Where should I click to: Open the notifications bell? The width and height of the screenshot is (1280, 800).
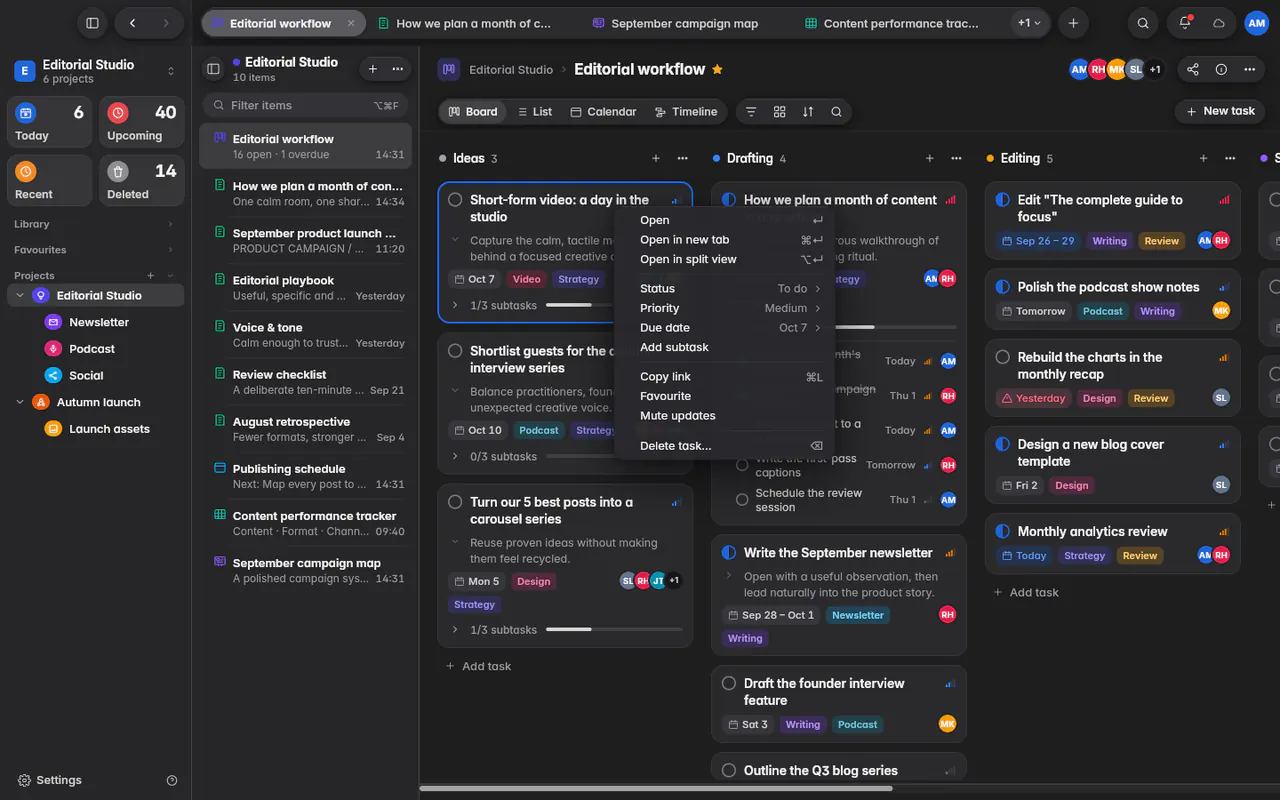[x=1185, y=23]
